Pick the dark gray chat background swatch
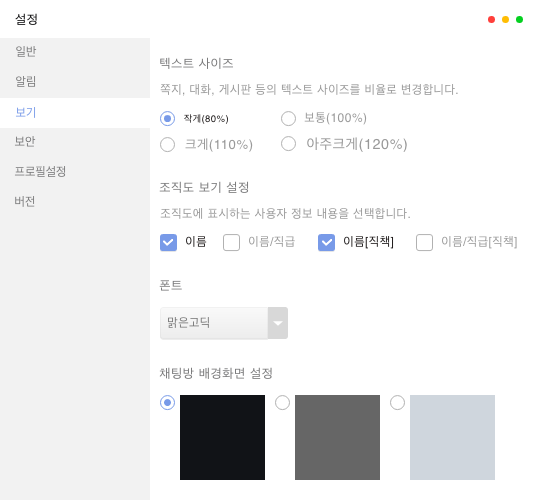Viewport: 535px width, 500px height. pyautogui.click(x=337, y=437)
